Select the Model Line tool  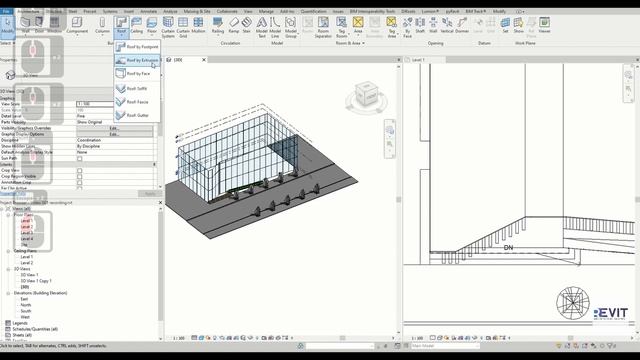(x=275, y=27)
